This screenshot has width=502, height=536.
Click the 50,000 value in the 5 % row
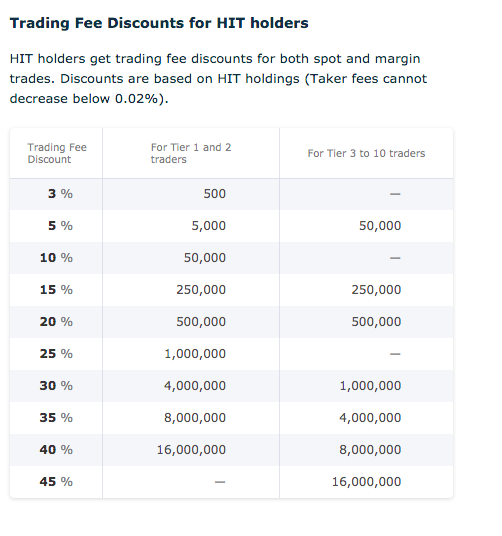click(x=380, y=226)
